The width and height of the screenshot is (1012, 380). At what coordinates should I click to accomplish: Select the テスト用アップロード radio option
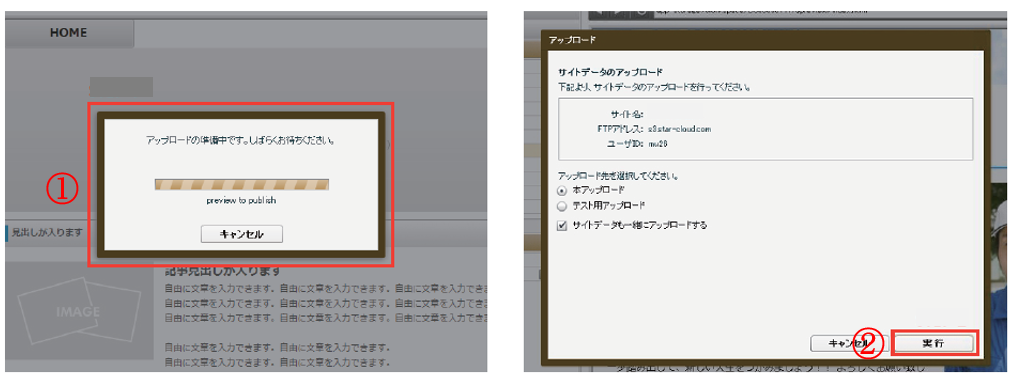click(562, 206)
